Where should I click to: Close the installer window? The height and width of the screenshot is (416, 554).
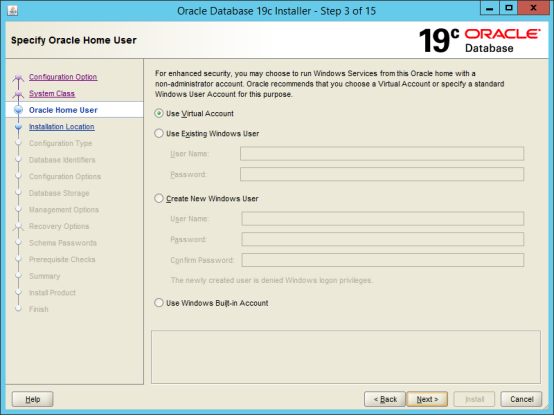pyautogui.click(x=534, y=8)
